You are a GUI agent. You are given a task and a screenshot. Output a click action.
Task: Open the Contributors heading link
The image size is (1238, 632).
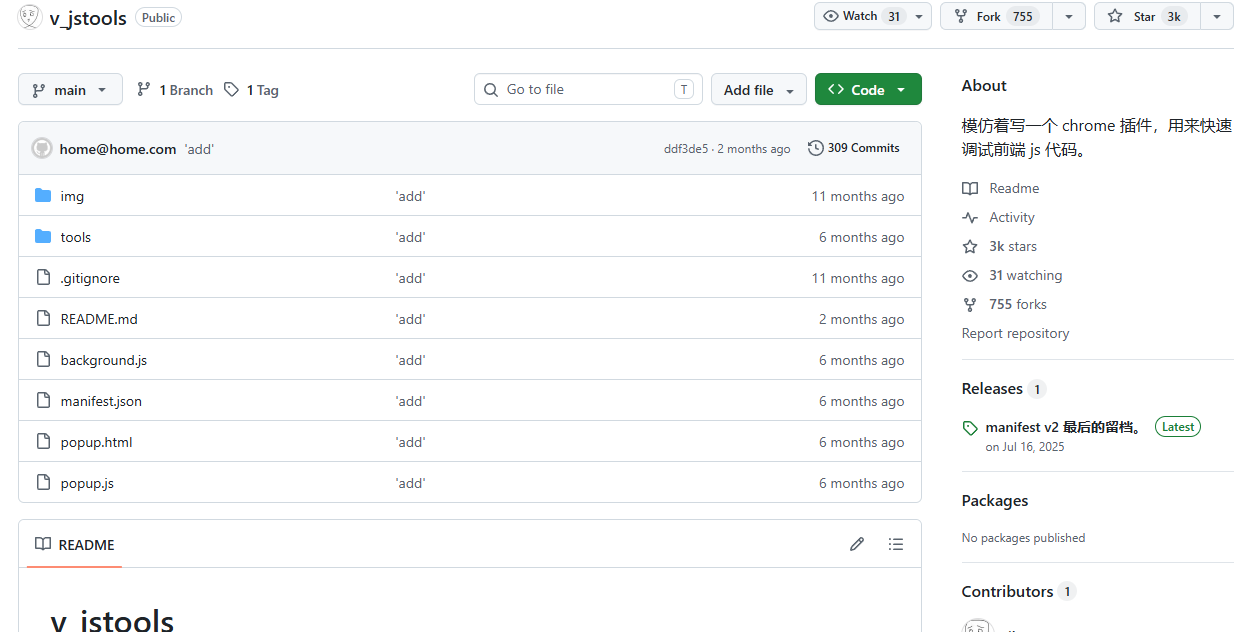[1007, 591]
